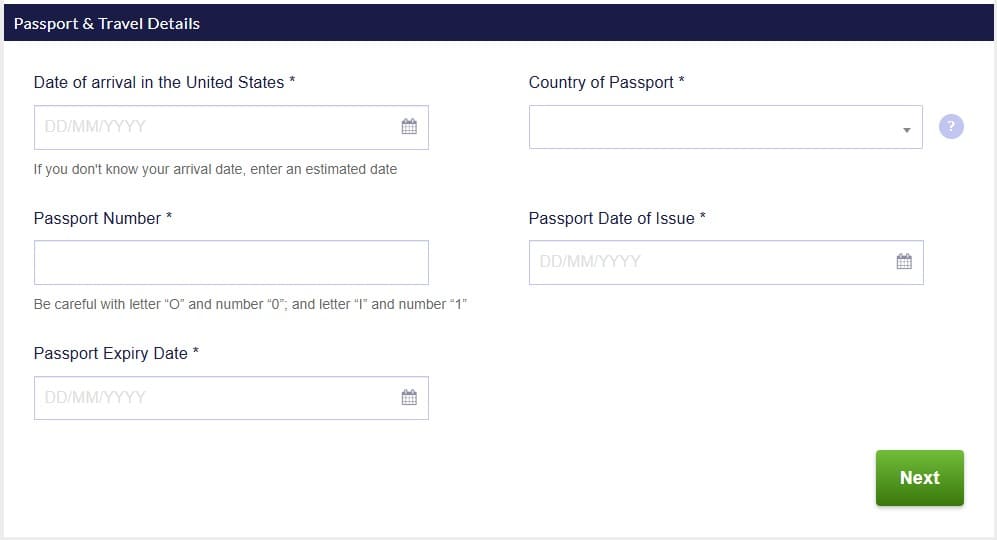The width and height of the screenshot is (997, 540).
Task: Click the question mark help icon
Action: [x=951, y=127]
